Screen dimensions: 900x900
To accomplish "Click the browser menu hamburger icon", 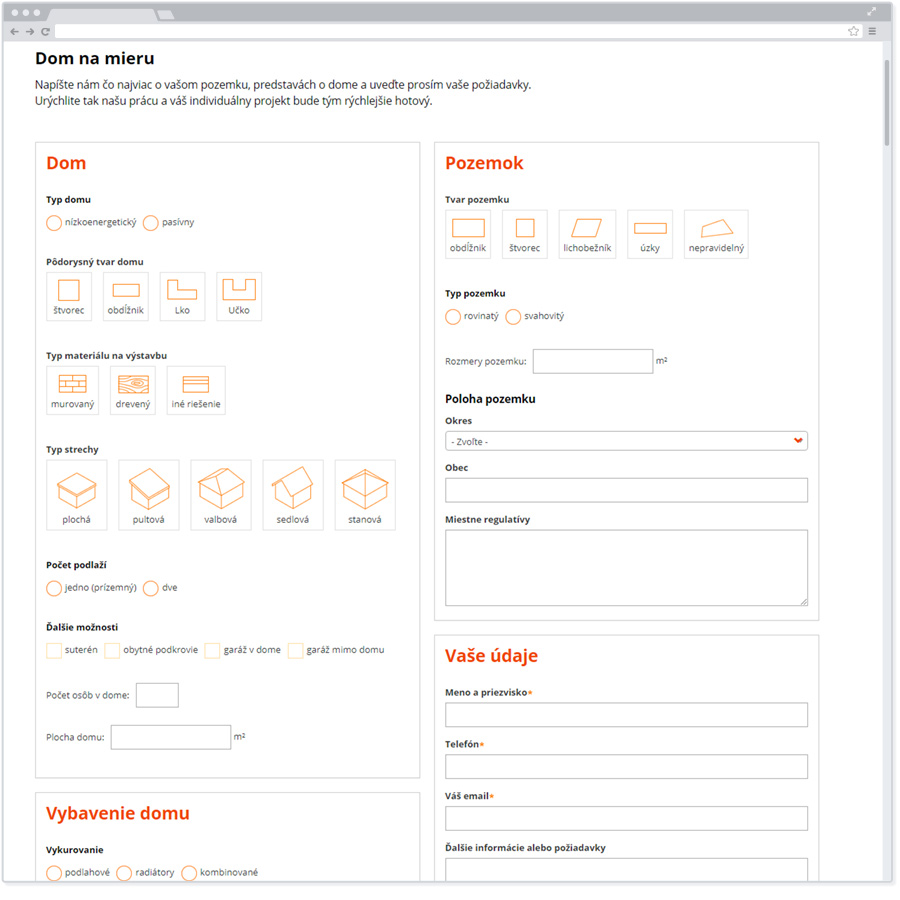I will tap(872, 32).
